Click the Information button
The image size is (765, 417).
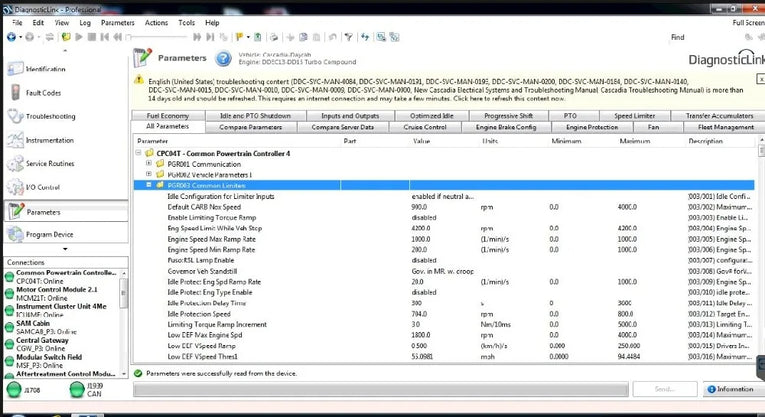729,388
